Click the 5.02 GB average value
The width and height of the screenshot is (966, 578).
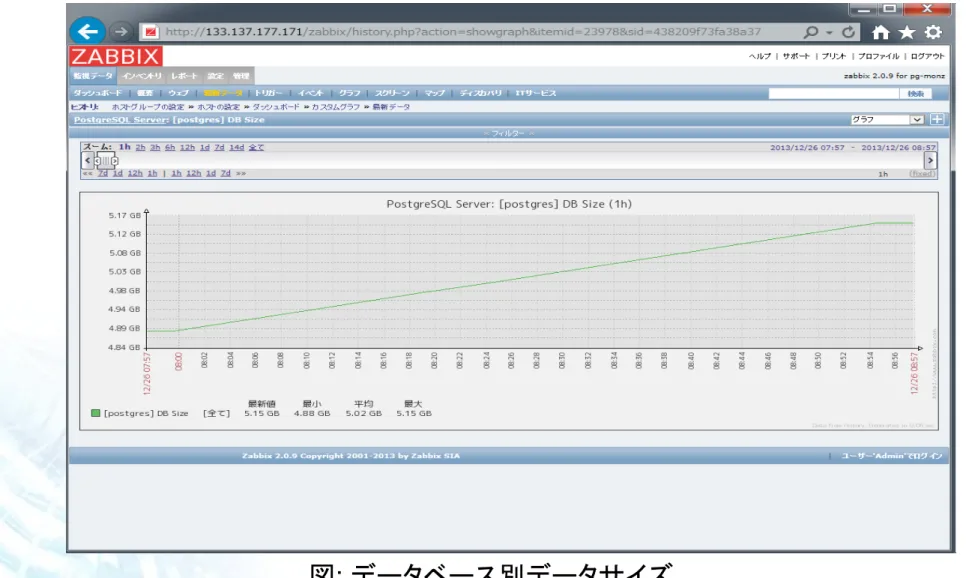(363, 413)
